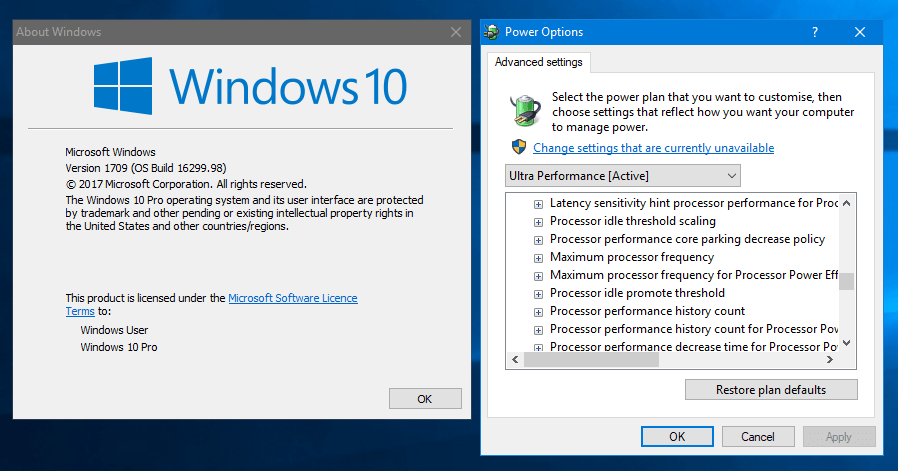Click the 2017 Microsoft Corporation copyright line

pos(186,184)
